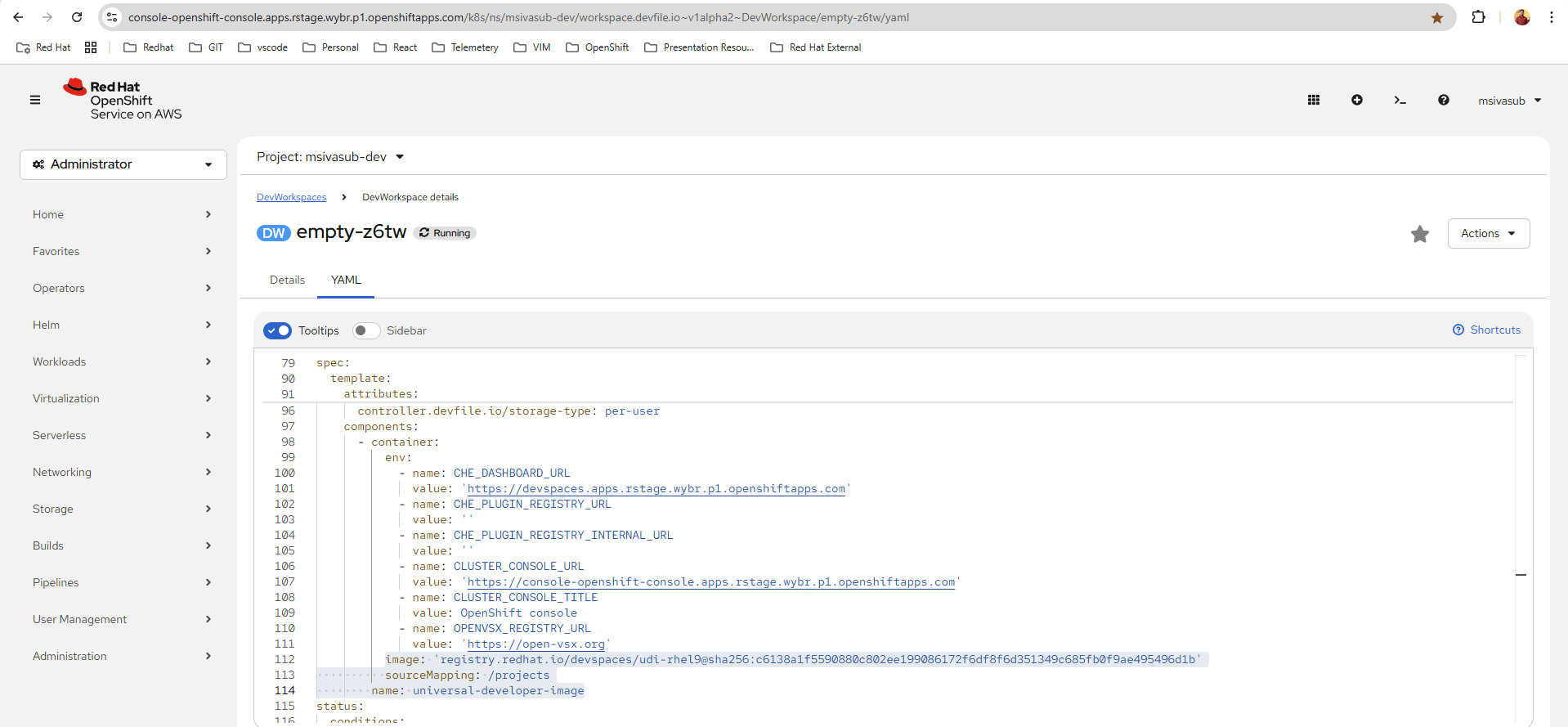Toggle the hamburger navigation menu
Screen dimensions: 1568x727
point(35,100)
